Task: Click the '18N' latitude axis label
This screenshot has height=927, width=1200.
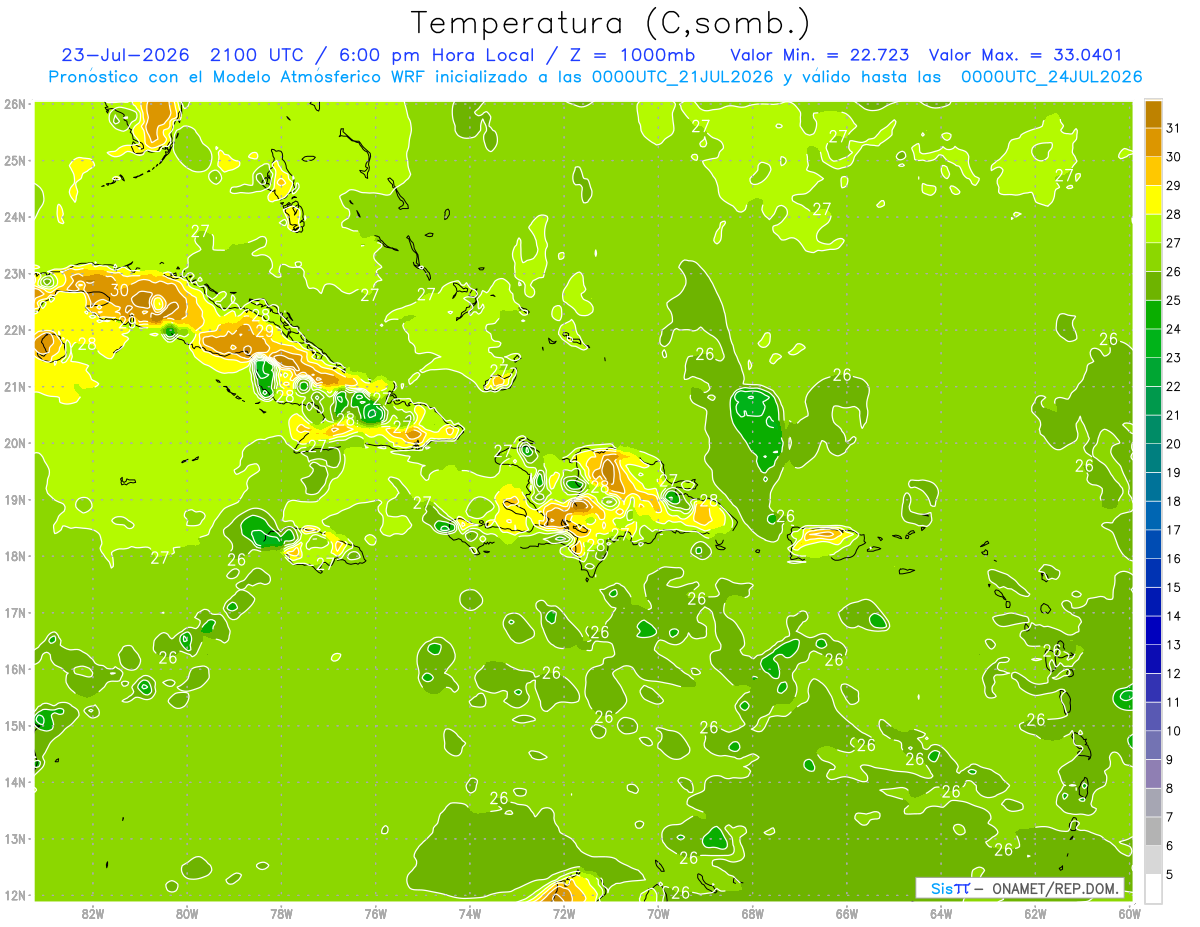Action: (15, 556)
